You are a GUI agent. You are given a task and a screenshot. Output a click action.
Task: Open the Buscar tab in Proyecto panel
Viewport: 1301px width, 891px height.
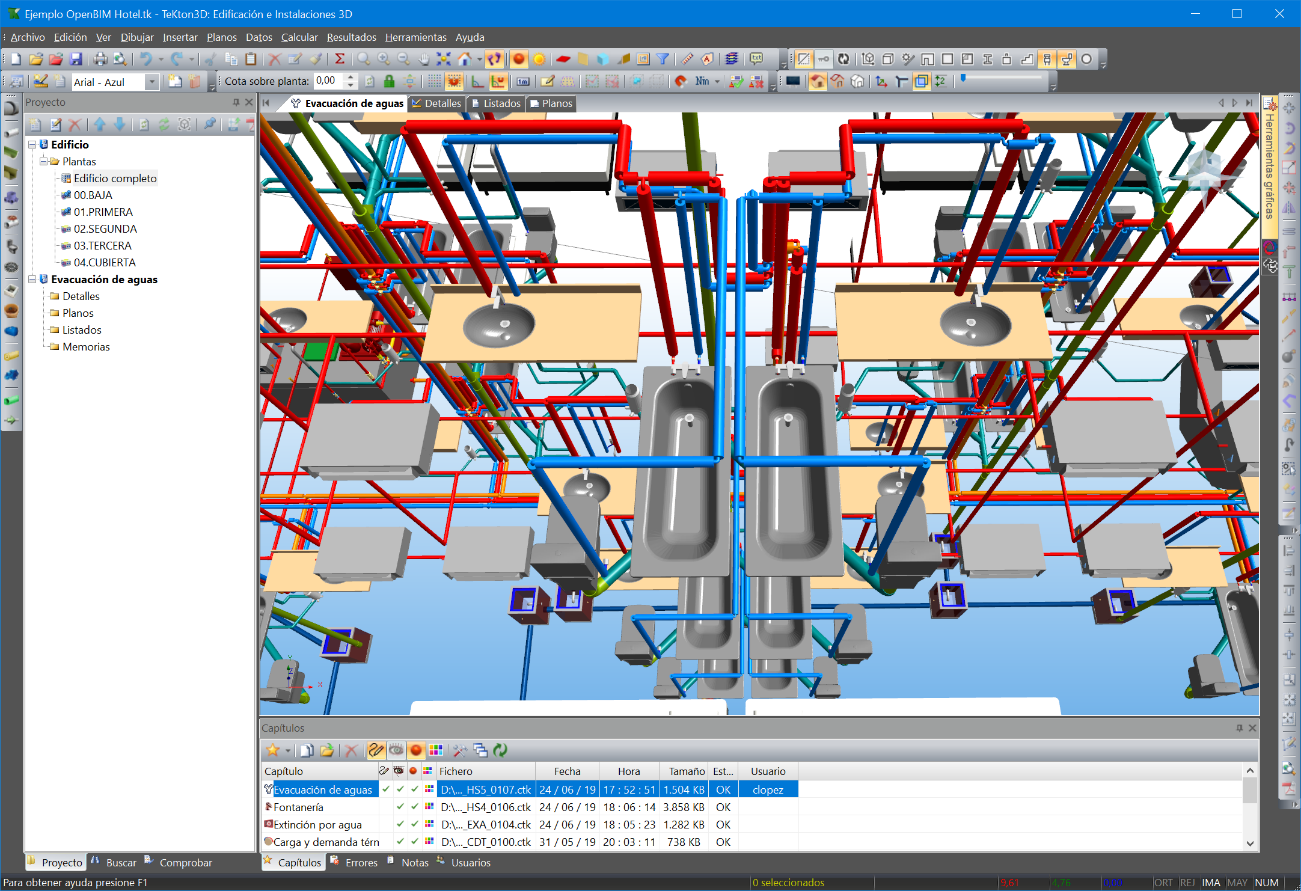point(114,862)
